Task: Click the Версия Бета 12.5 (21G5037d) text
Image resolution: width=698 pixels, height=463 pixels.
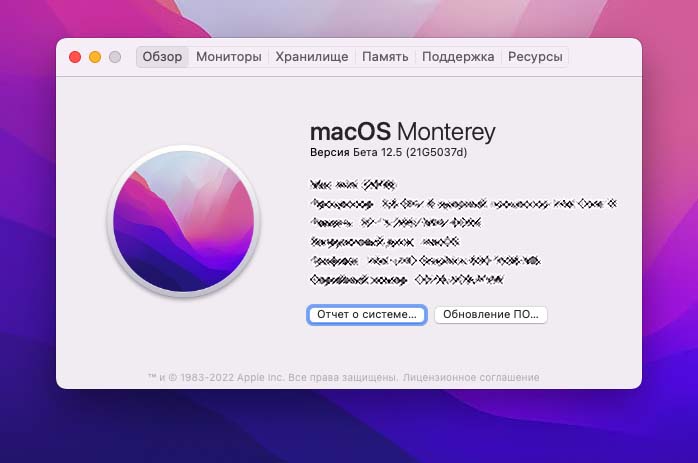Action: pyautogui.click(x=389, y=152)
